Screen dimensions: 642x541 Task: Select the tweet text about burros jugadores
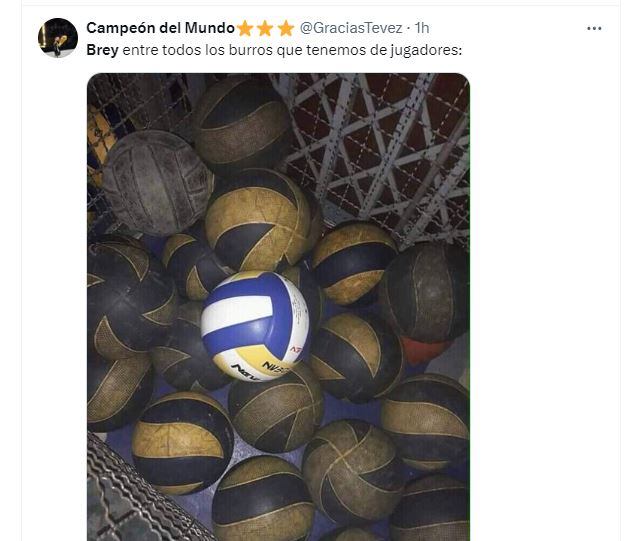pyautogui.click(x=274, y=50)
